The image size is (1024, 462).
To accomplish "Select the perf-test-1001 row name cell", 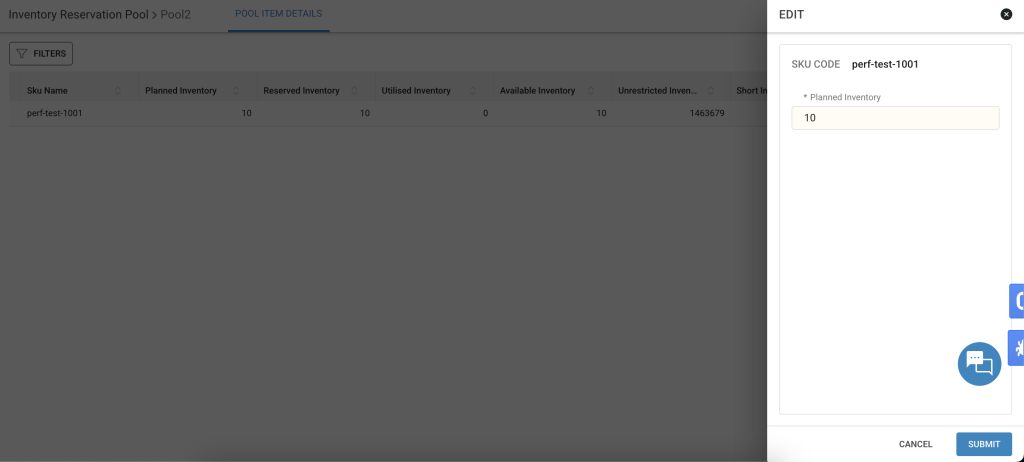I will [54, 113].
